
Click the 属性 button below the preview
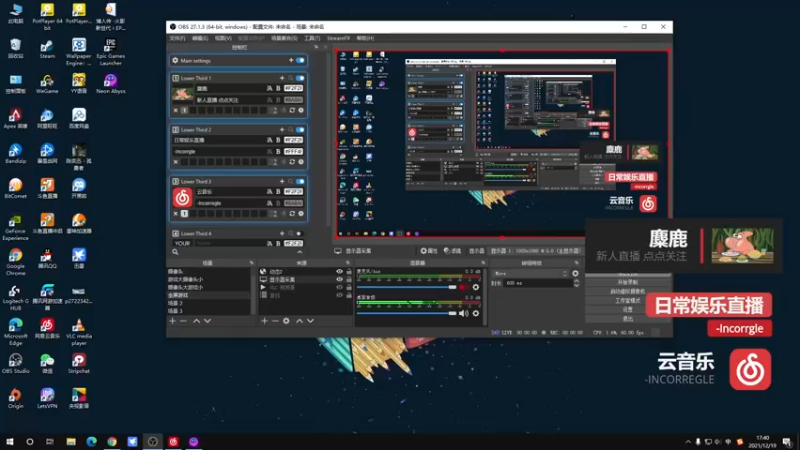(x=429, y=251)
